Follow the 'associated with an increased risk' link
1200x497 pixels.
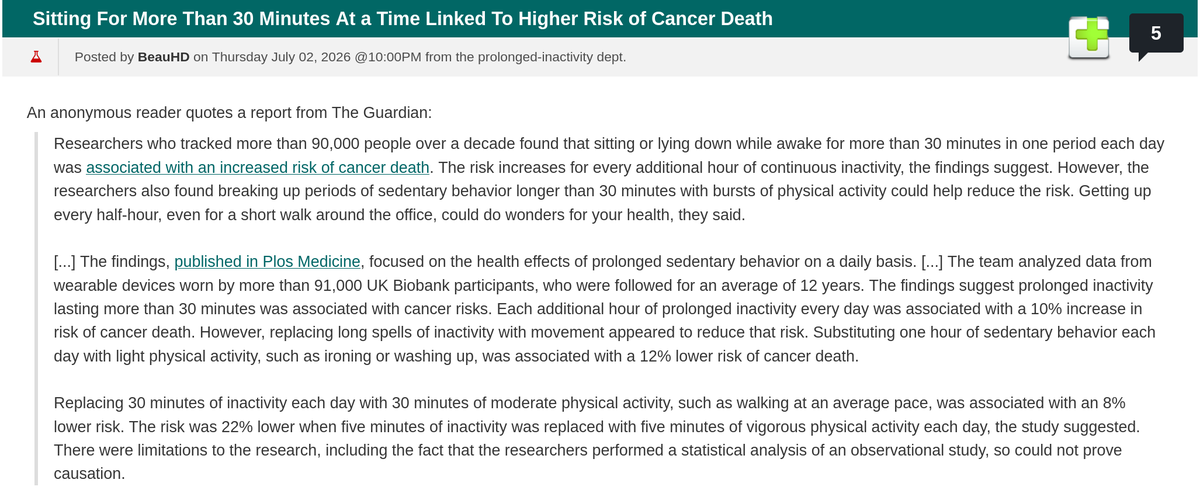pos(258,166)
